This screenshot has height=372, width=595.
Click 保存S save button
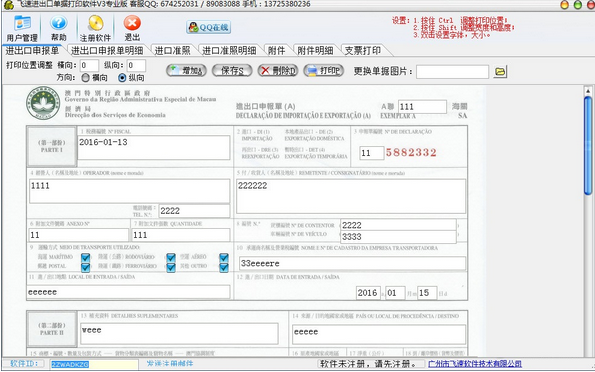tap(232, 71)
